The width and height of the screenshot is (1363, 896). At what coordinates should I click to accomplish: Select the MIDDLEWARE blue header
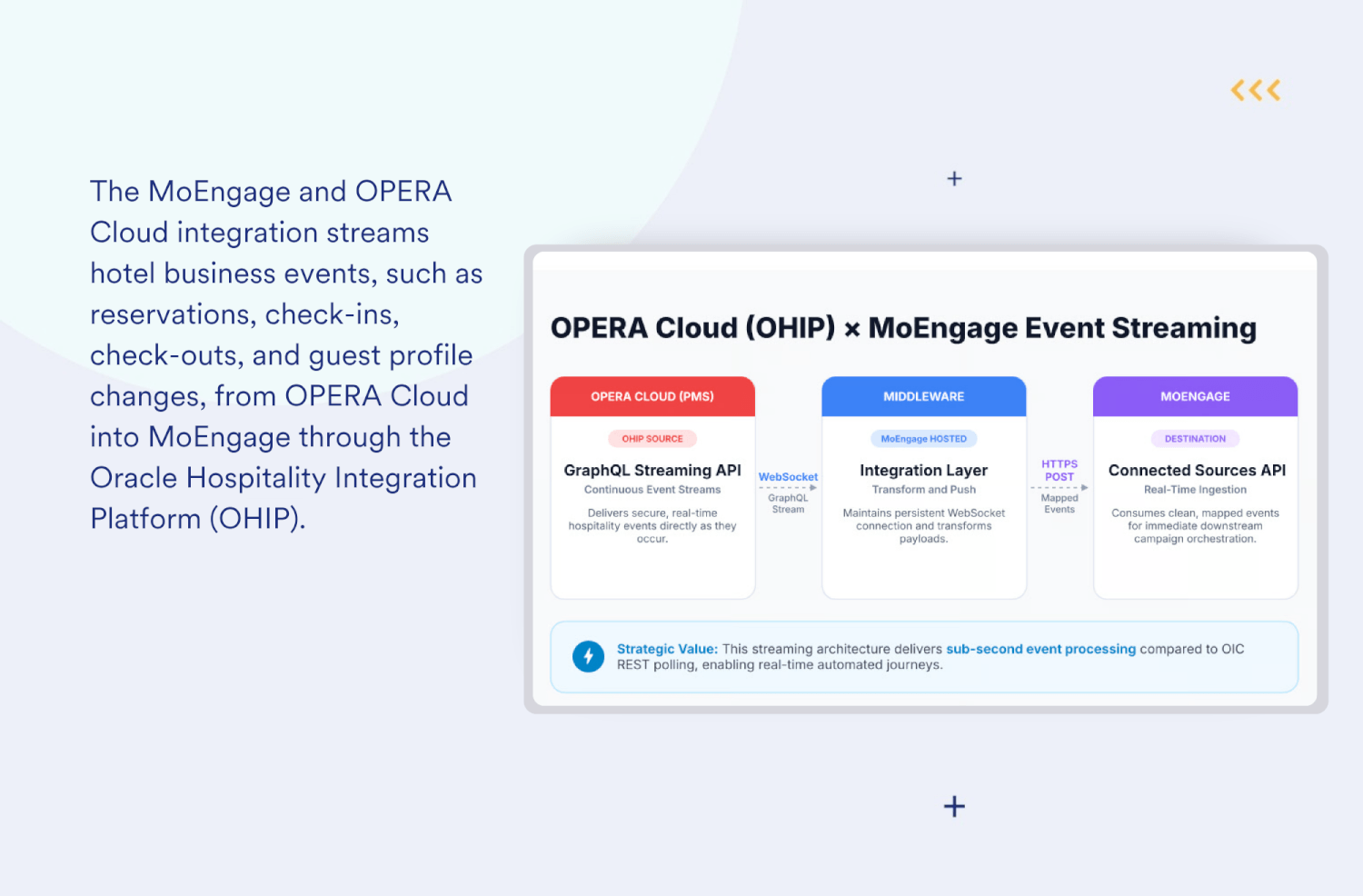click(x=924, y=396)
